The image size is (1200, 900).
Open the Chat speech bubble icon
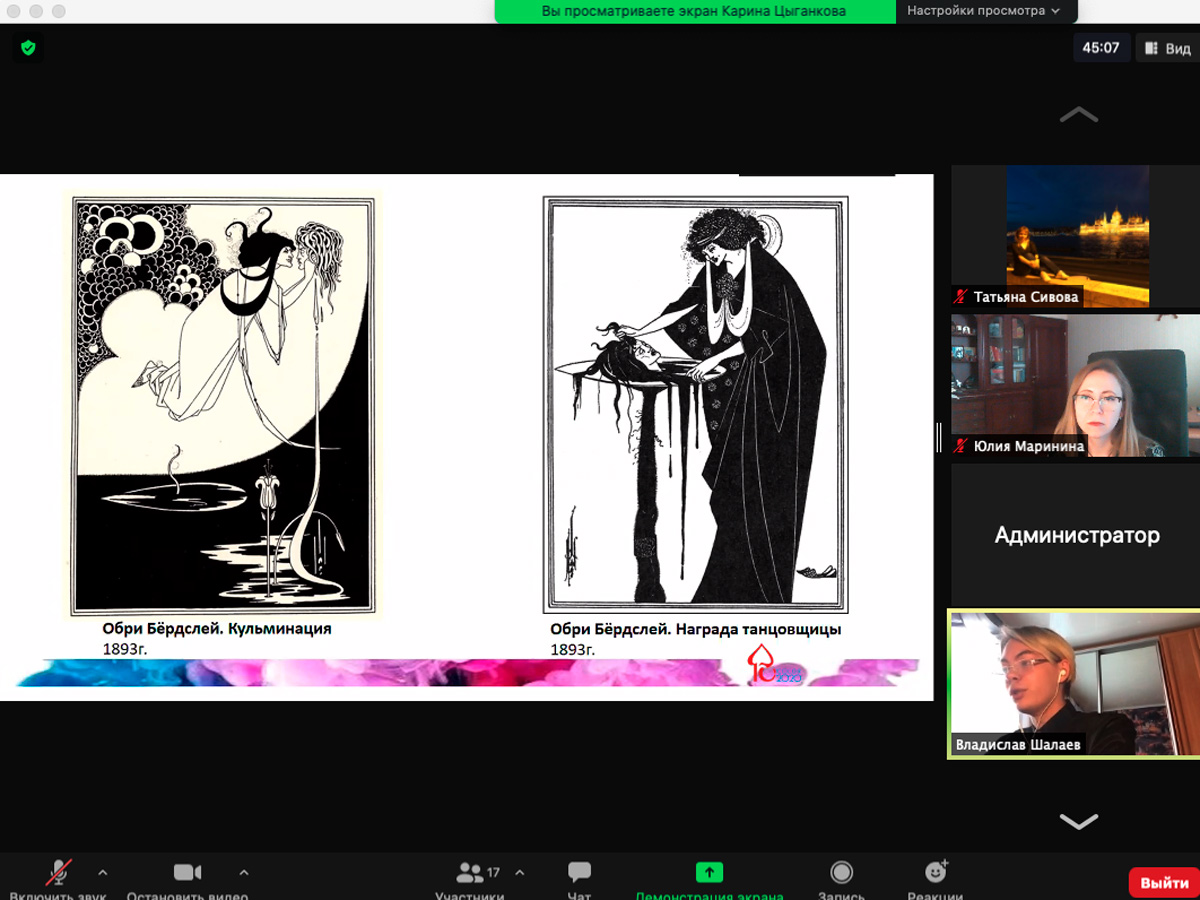579,872
